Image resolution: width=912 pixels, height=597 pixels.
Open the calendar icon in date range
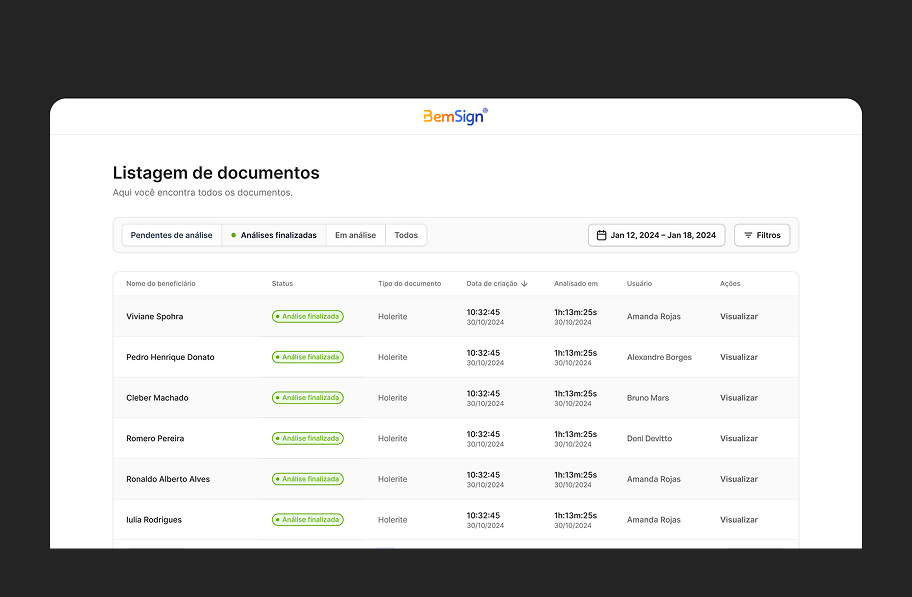point(601,235)
